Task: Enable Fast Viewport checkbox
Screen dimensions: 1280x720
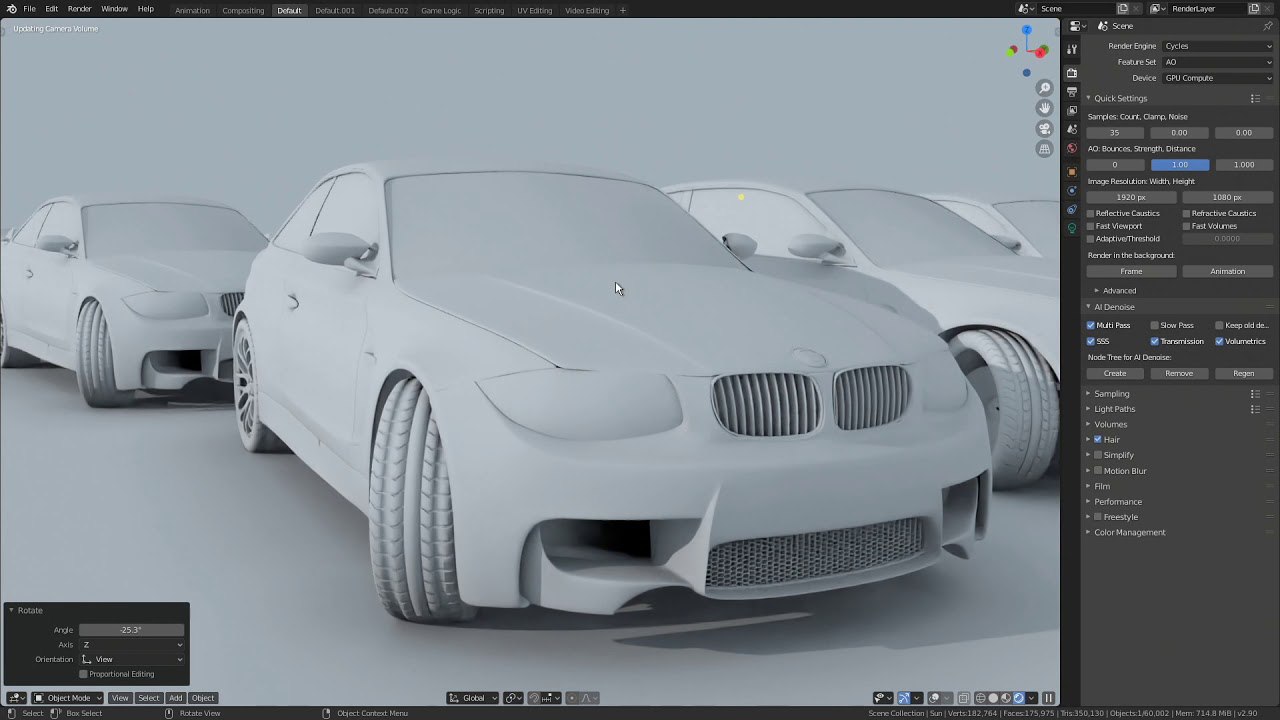Action: (x=1091, y=226)
